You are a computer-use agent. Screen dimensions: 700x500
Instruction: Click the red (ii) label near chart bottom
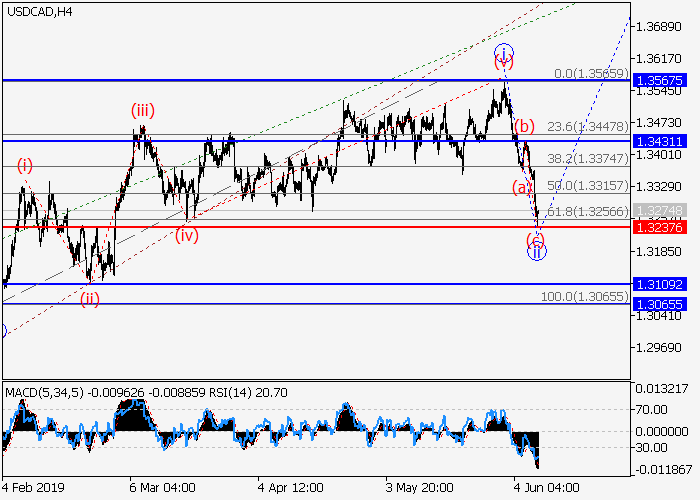click(x=91, y=297)
